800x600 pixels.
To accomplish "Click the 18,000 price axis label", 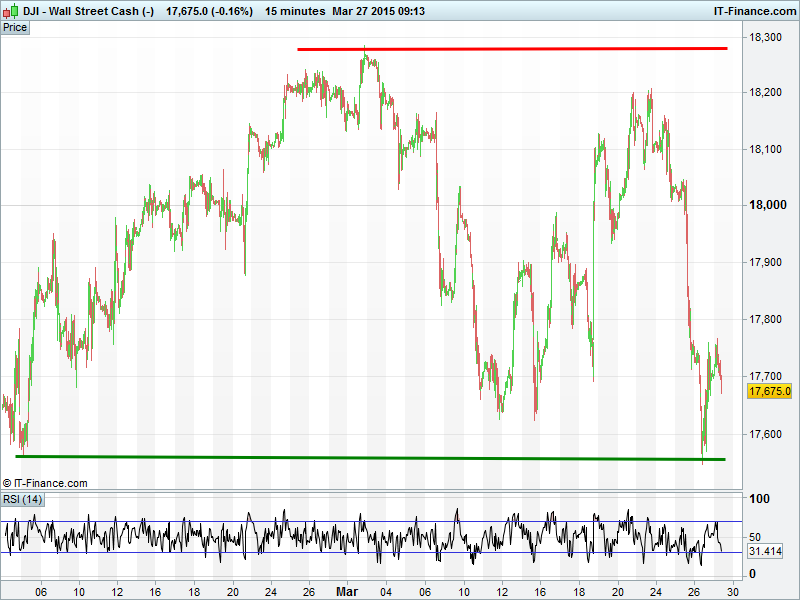I will (769, 206).
